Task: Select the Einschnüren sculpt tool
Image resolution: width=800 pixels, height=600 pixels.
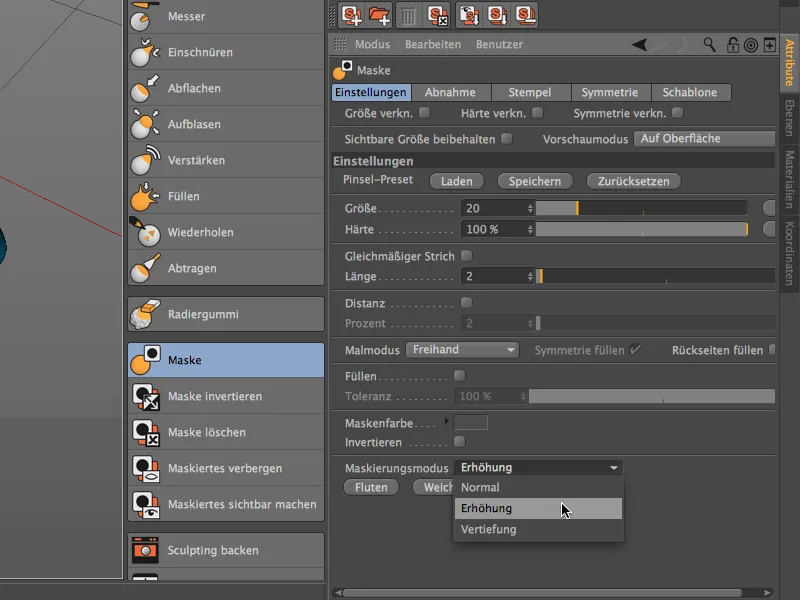Action: [226, 52]
